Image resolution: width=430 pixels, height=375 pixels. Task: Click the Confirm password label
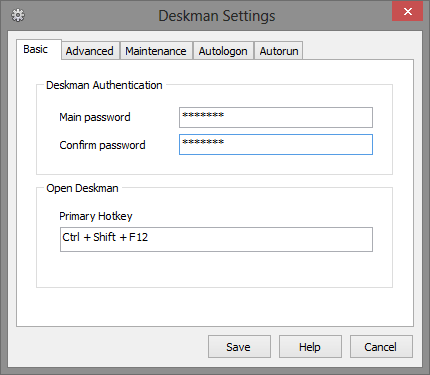(102, 145)
